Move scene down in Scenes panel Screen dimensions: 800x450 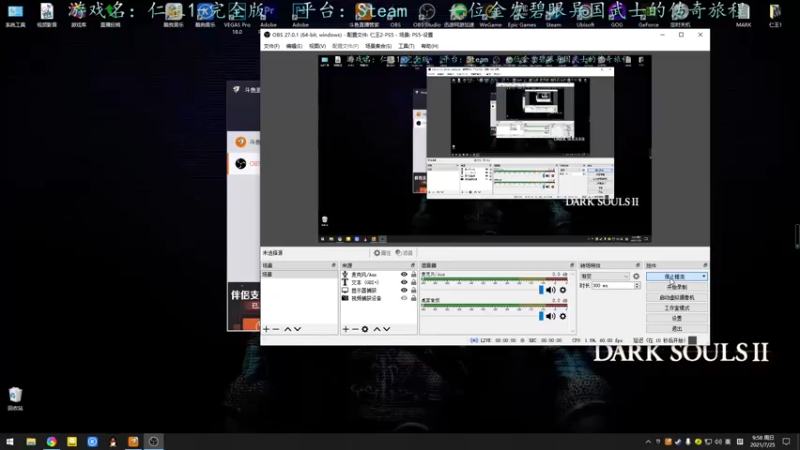297,329
